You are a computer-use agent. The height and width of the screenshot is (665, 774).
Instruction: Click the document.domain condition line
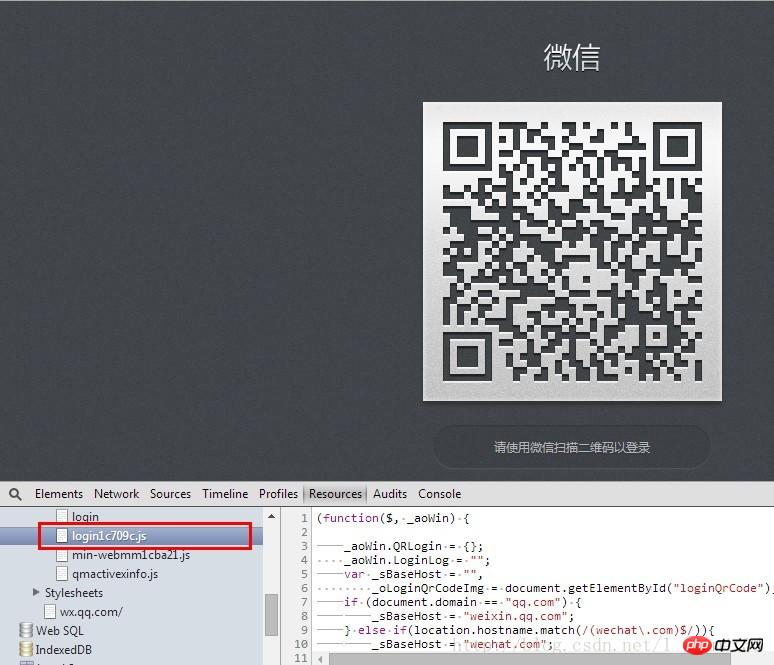463,602
